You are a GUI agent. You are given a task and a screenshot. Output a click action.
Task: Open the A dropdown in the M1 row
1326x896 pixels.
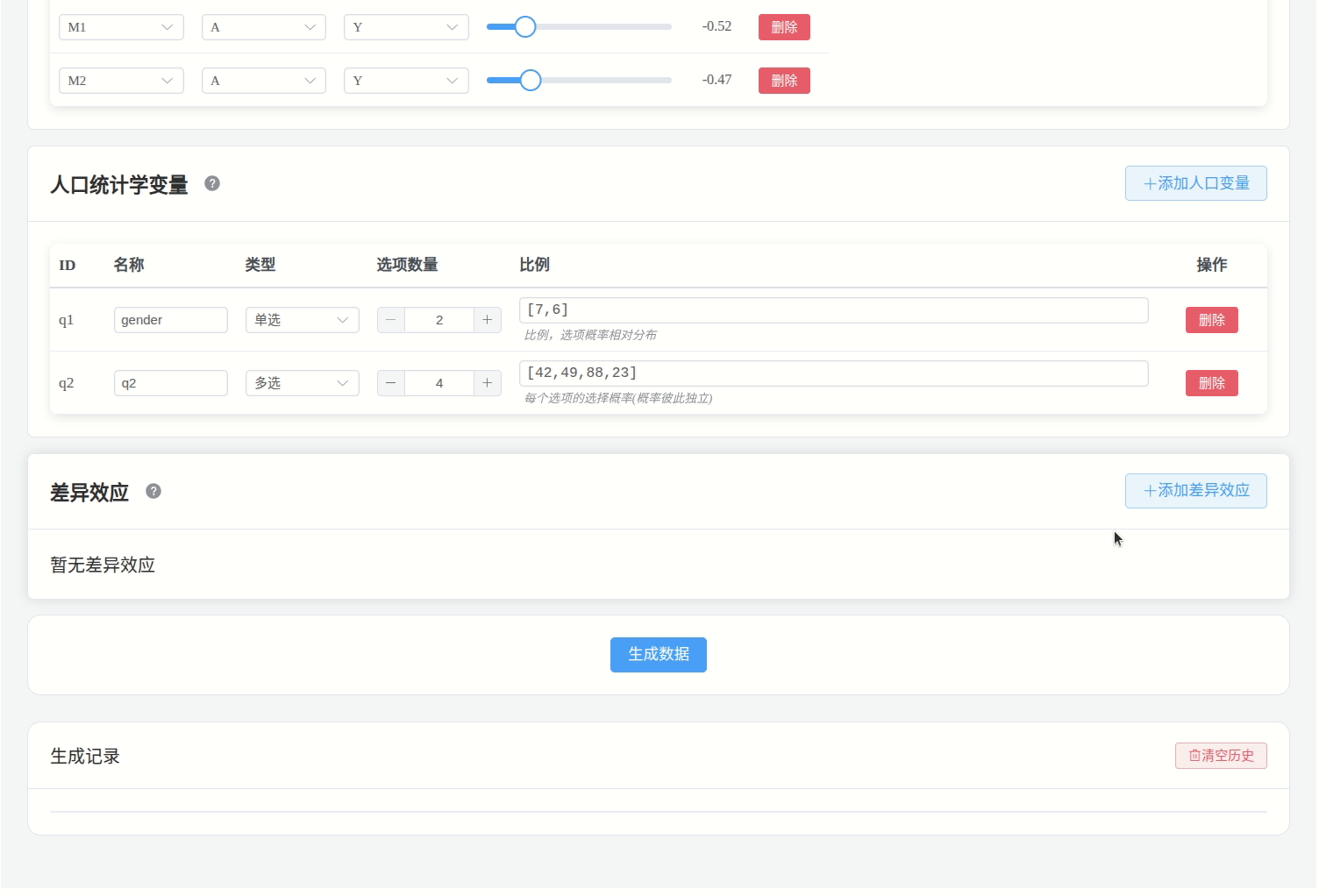coord(263,27)
